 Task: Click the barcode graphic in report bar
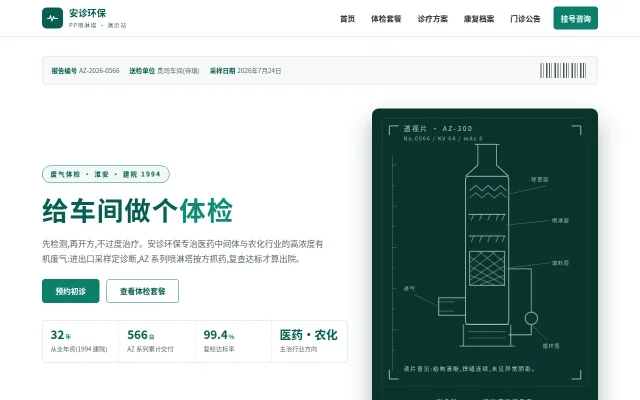[x=563, y=71]
